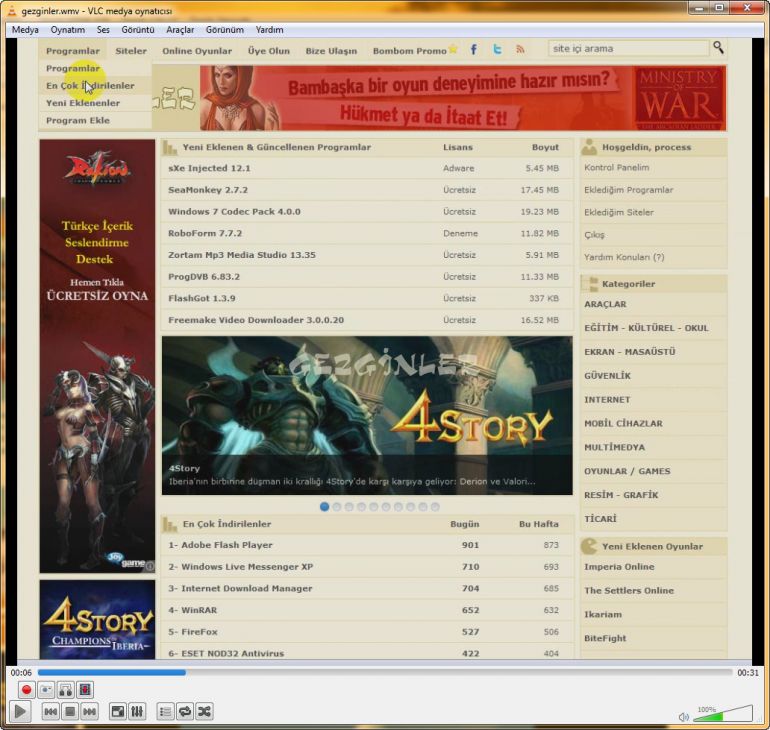Viewport: 770px width, 730px height.
Task: Click the red Record button in VLC
Action: tap(26, 690)
